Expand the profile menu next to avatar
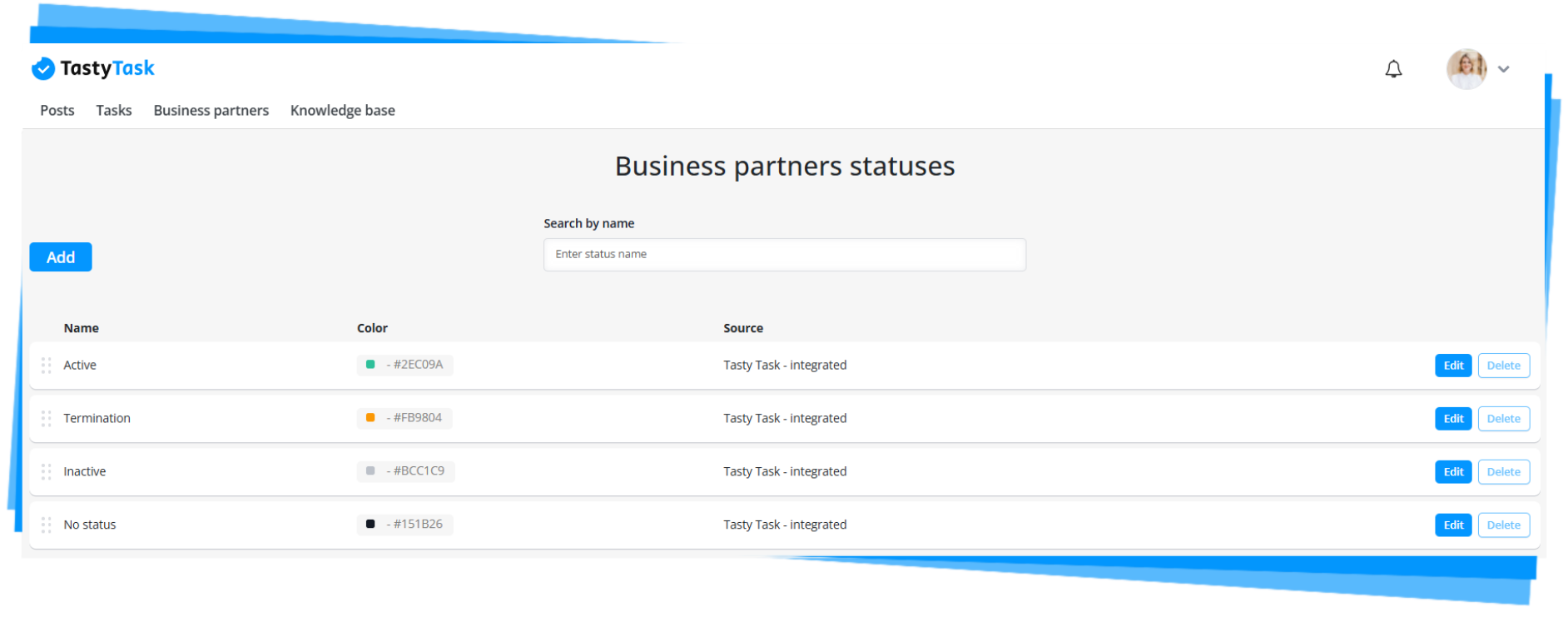 pyautogui.click(x=1504, y=69)
